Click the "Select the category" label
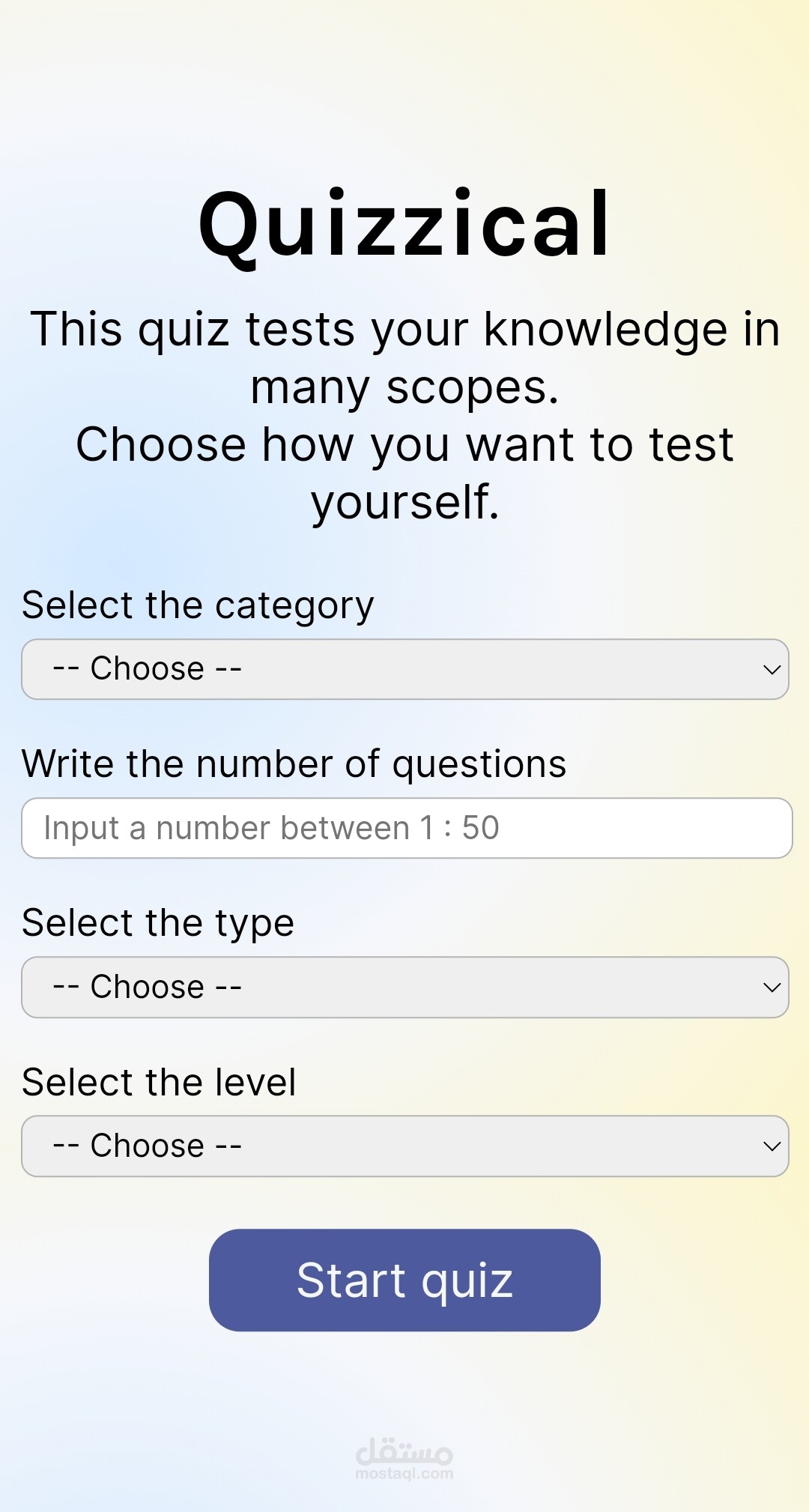The image size is (809, 1512). click(x=198, y=605)
